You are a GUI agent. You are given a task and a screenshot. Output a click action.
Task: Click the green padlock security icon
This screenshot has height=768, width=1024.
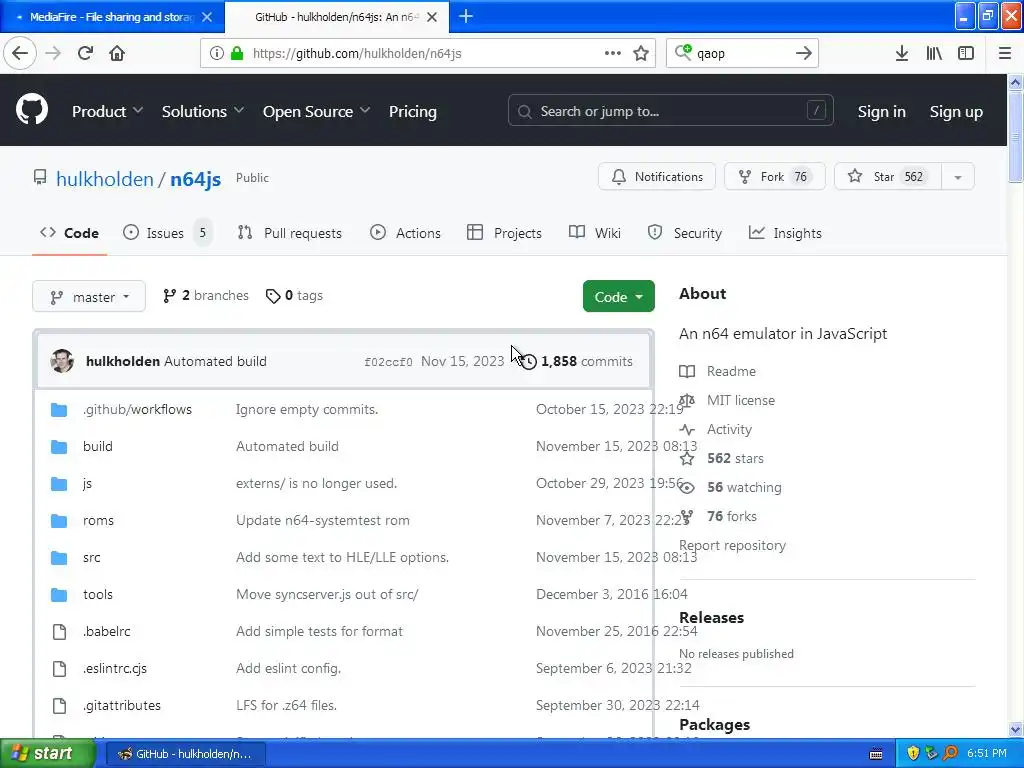(x=237, y=54)
